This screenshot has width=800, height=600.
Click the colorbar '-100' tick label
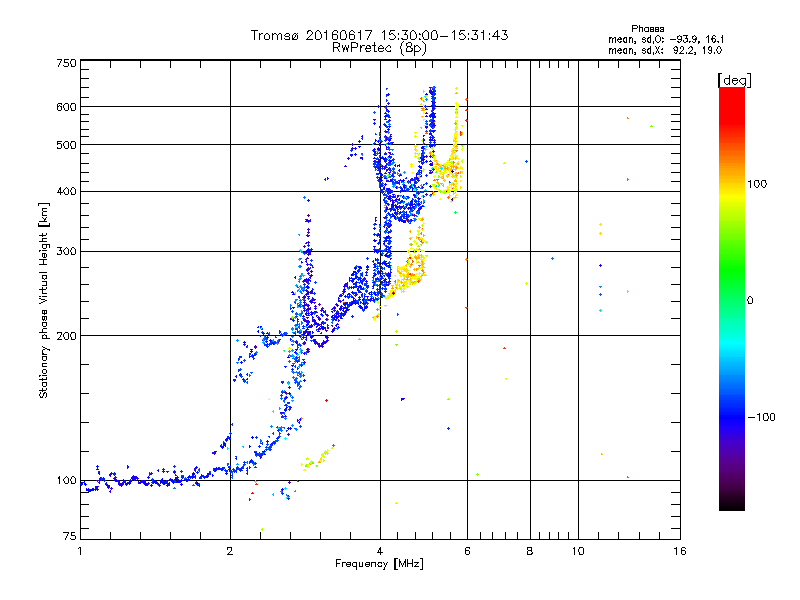click(x=761, y=417)
